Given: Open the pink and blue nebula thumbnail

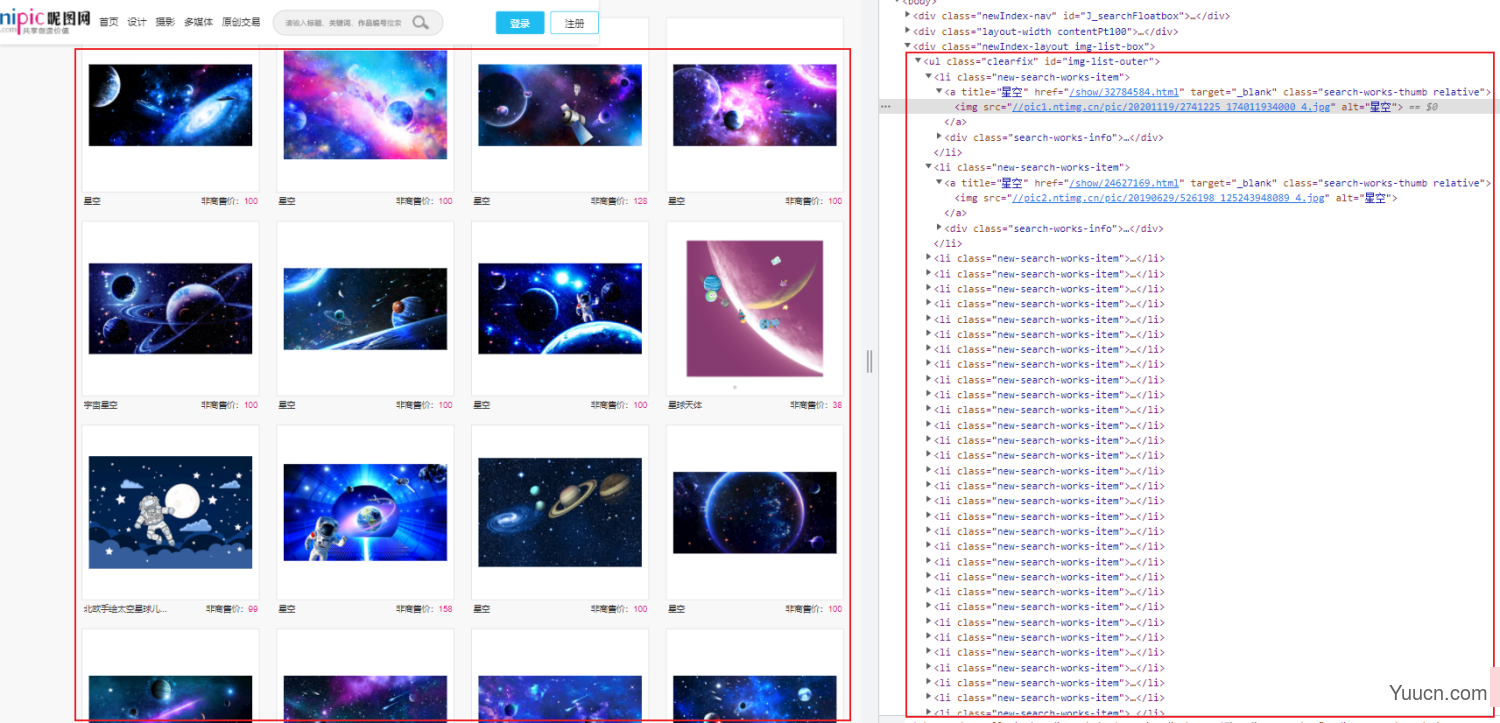Looking at the screenshot, I should 365,105.
